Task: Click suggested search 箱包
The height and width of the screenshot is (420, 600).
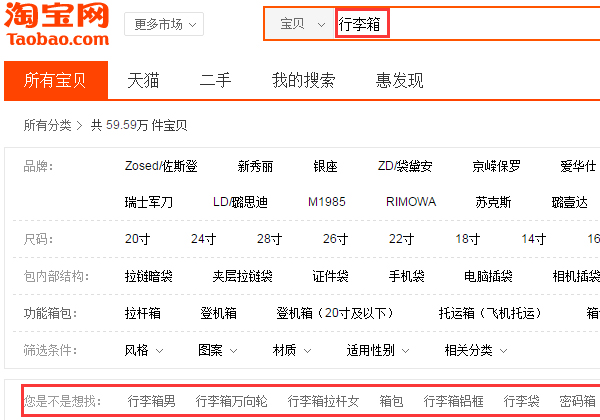Action: (x=391, y=401)
